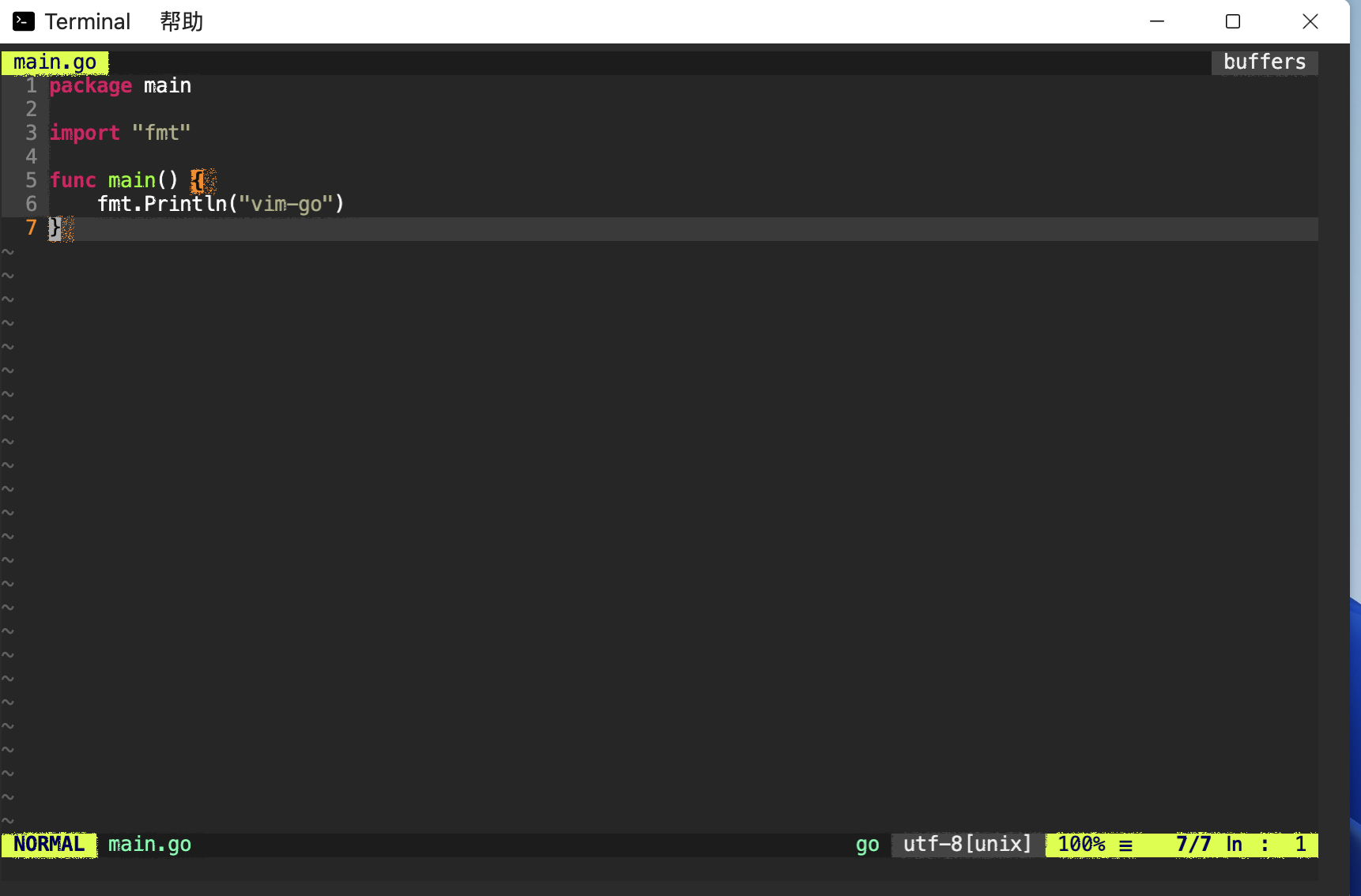Click the 'main' package name on line 1
Image resolution: width=1361 pixels, height=896 pixels.
point(168,85)
